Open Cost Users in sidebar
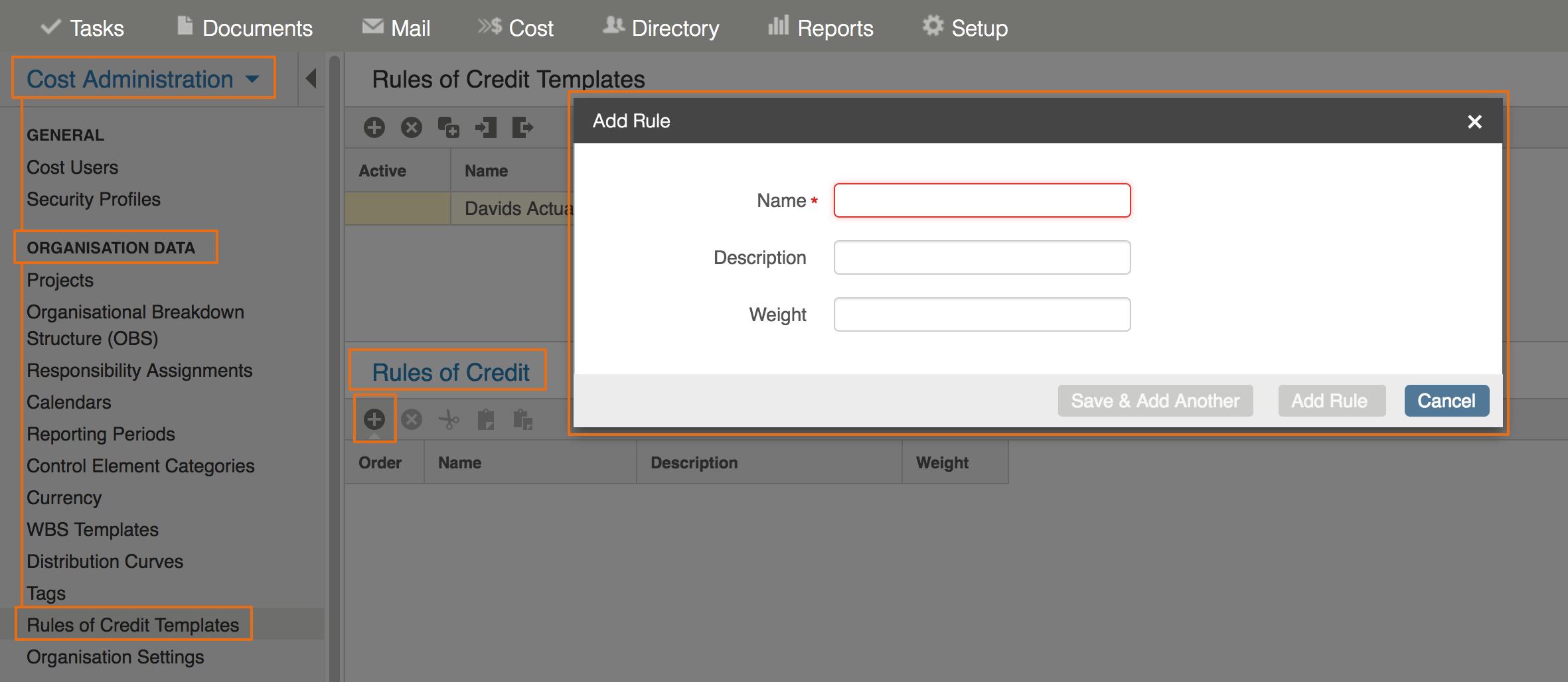The height and width of the screenshot is (682, 1568). click(x=72, y=167)
